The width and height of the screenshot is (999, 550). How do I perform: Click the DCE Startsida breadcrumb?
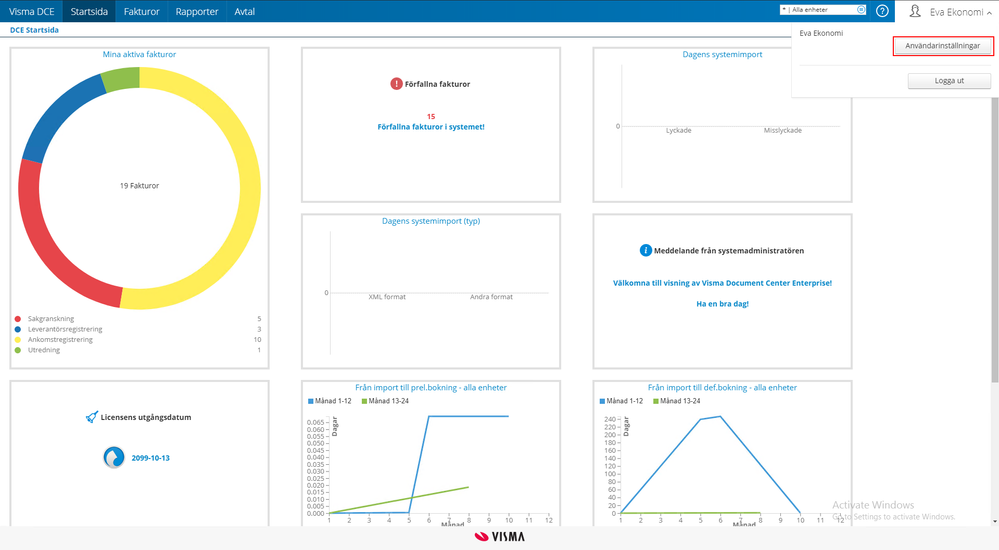click(34, 30)
